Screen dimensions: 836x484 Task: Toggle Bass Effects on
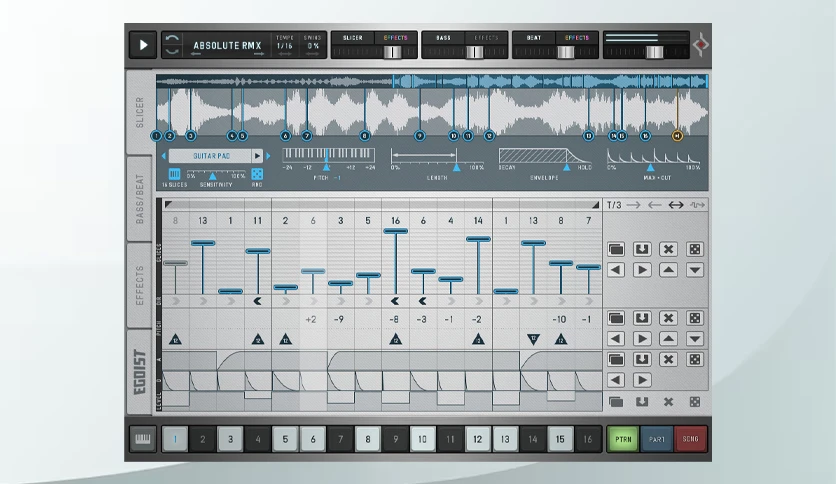tap(486, 38)
